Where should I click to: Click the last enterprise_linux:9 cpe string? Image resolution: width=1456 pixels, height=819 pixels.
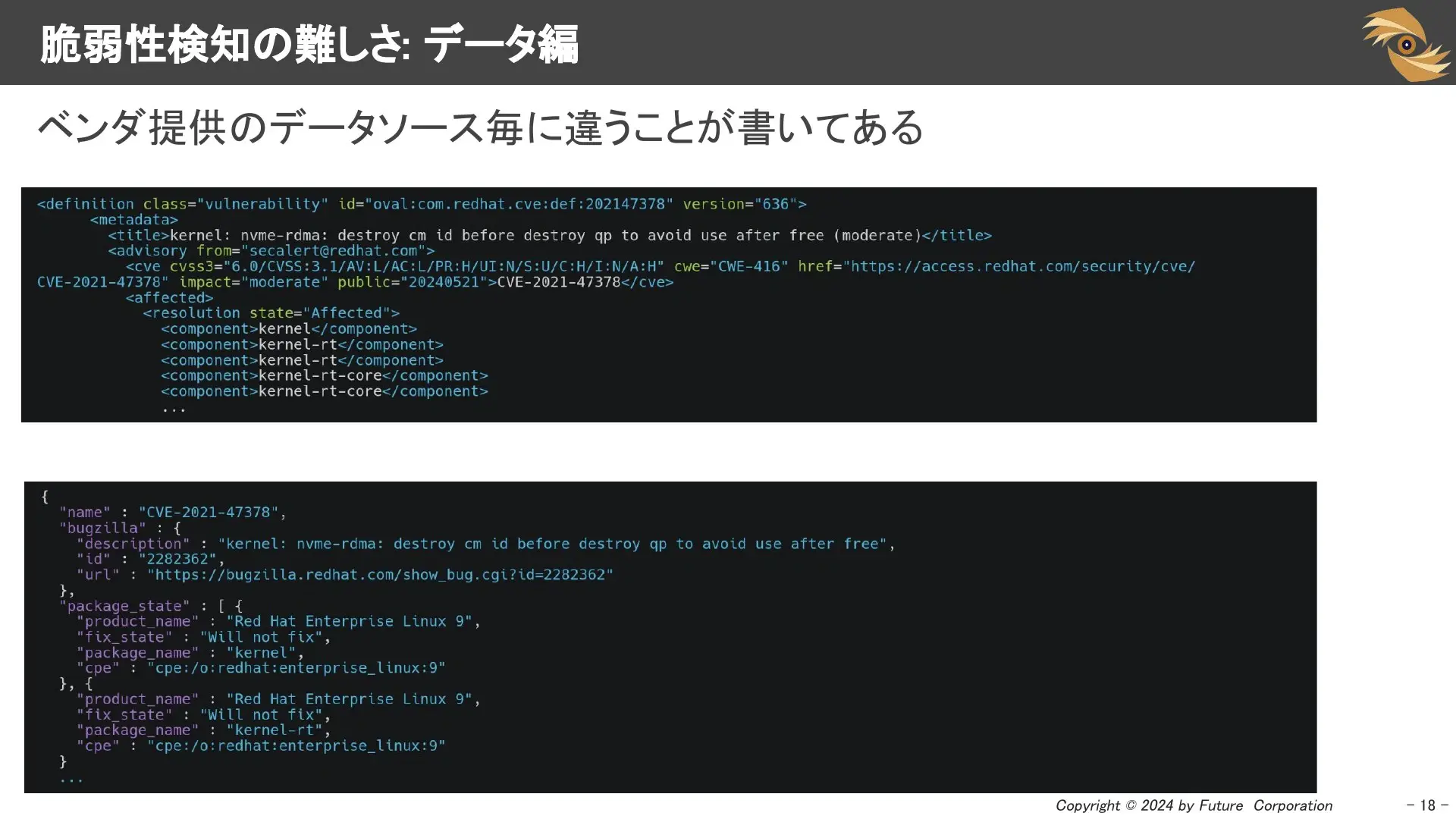click(x=296, y=745)
